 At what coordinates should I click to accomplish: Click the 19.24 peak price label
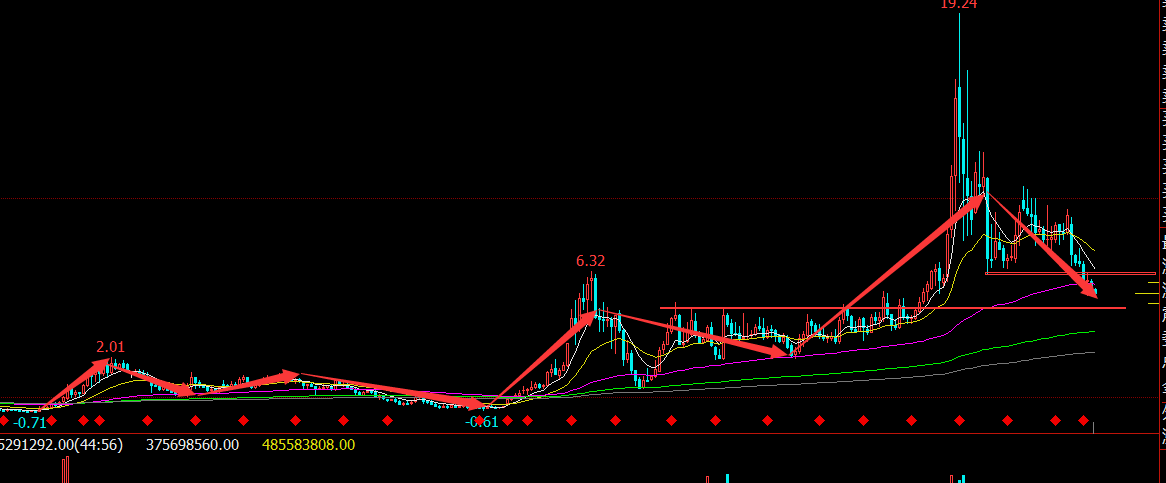click(959, 4)
